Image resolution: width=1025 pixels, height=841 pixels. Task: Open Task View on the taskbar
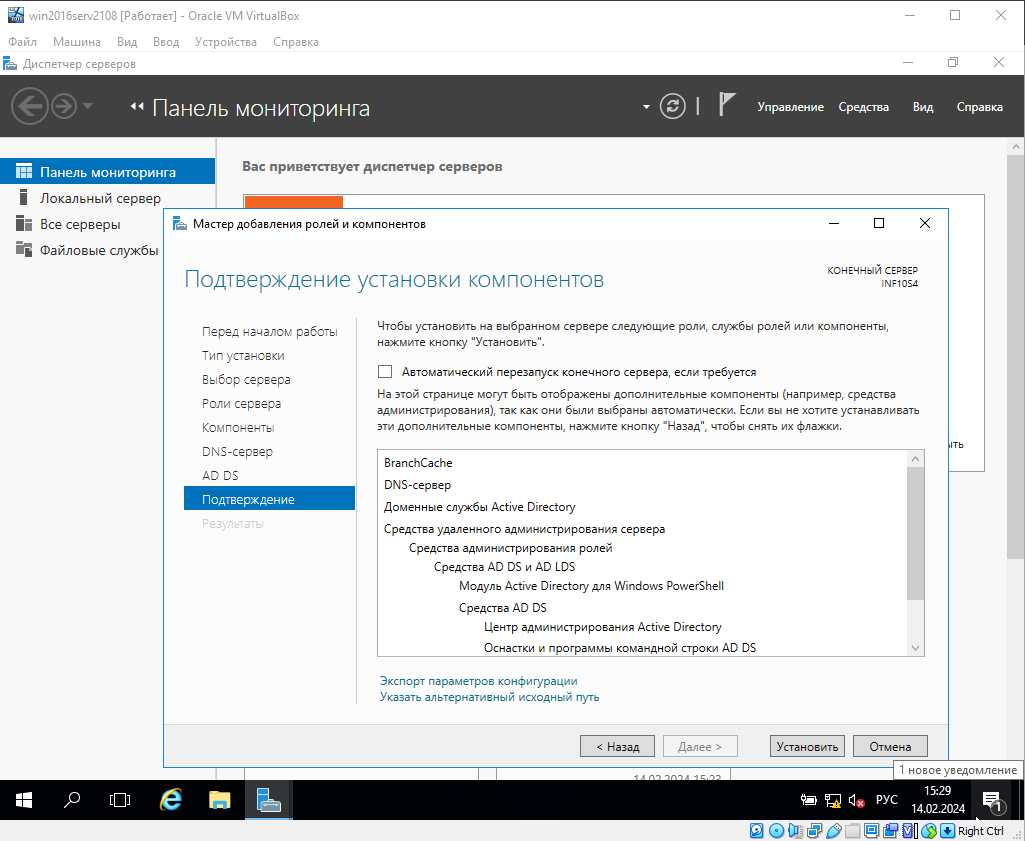click(x=120, y=800)
